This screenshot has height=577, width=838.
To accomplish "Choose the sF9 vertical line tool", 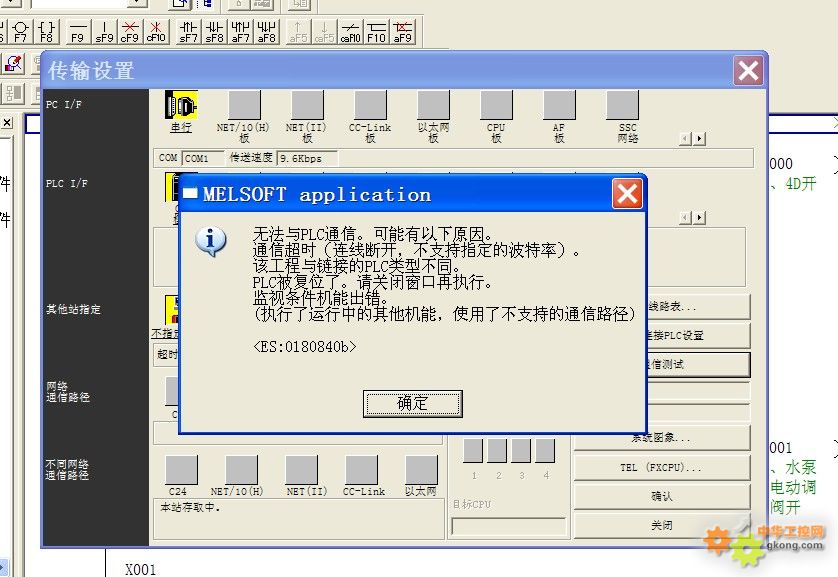I will pos(104,32).
